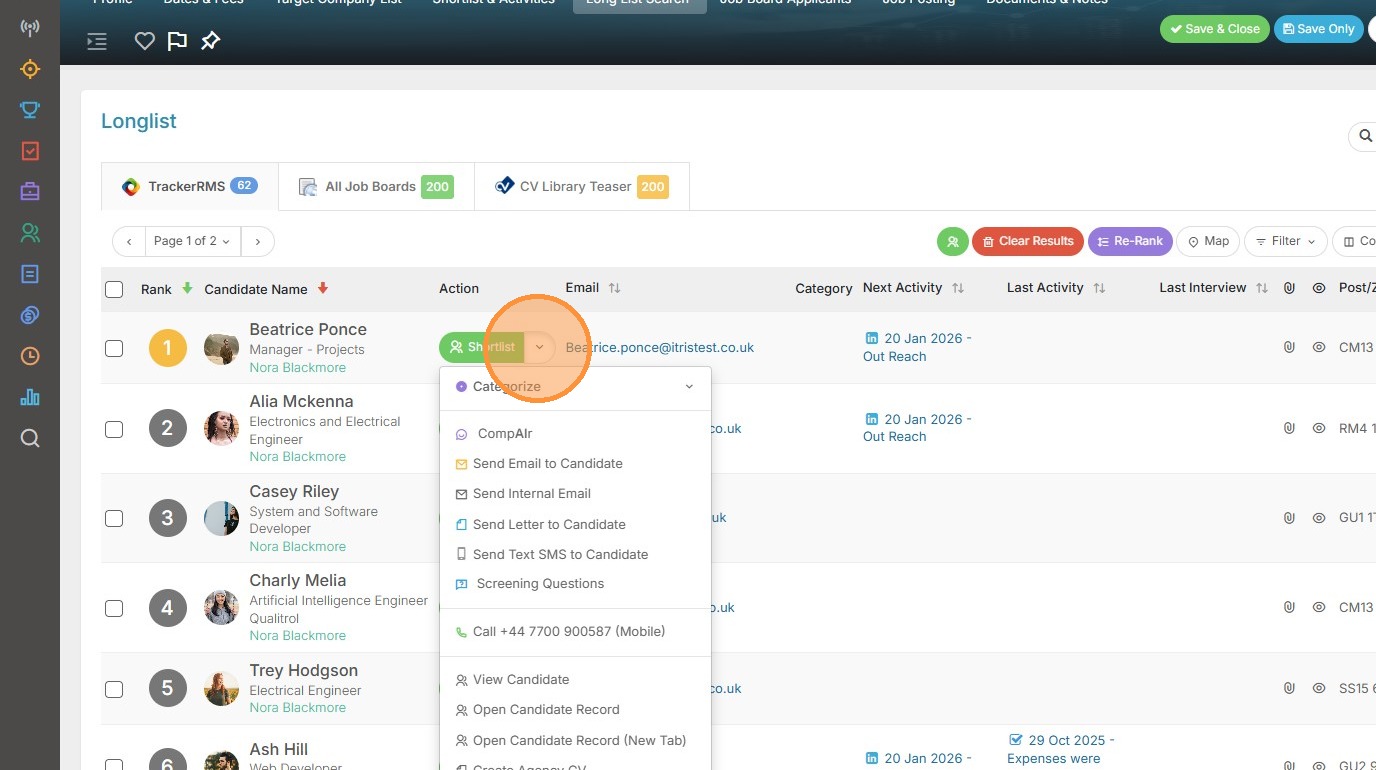Click the indent menu icon beside the heart
The width and height of the screenshot is (1376, 770).
coord(97,41)
